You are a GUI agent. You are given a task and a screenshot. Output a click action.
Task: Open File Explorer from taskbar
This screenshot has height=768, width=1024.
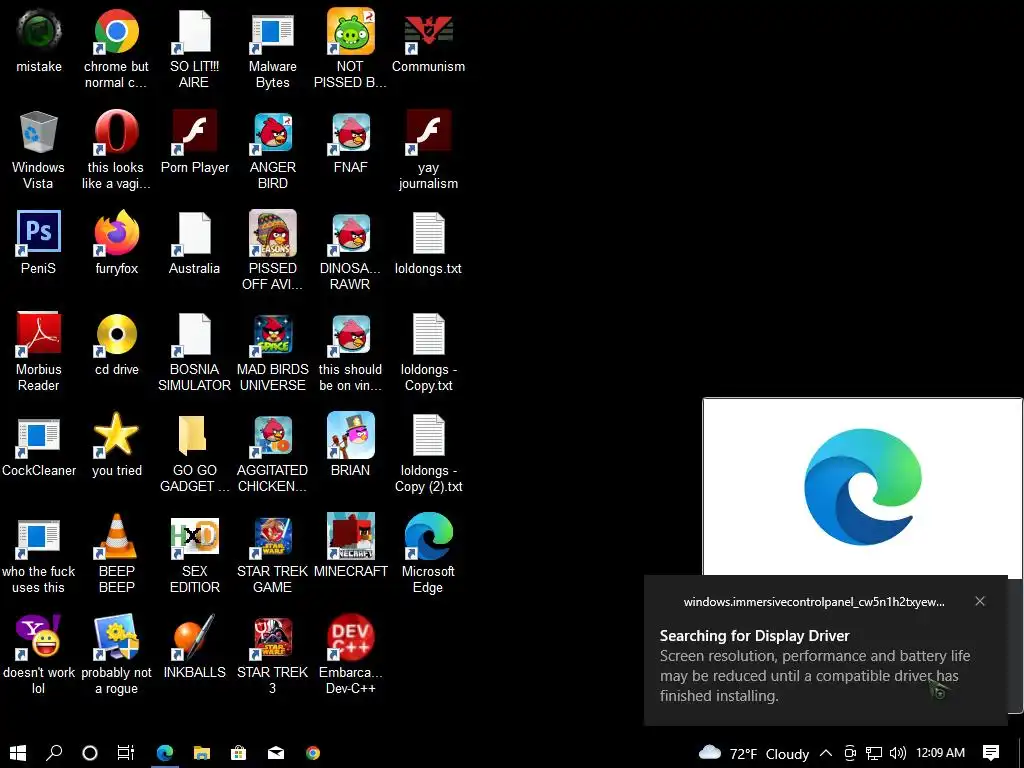pos(202,753)
